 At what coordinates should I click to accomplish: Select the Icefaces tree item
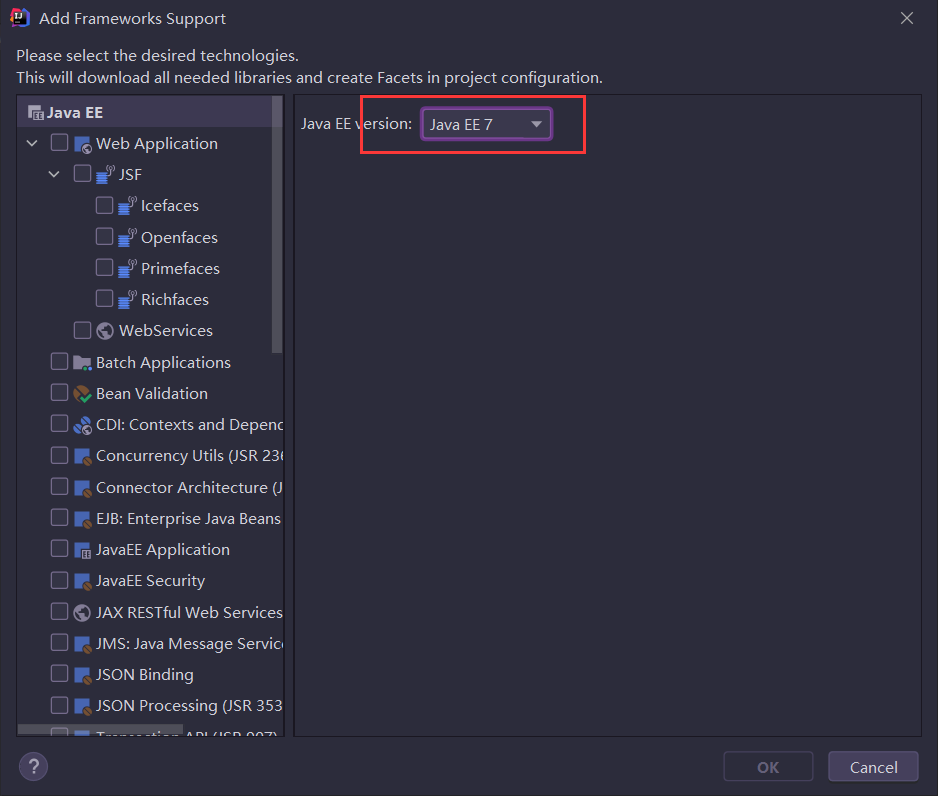(x=169, y=206)
